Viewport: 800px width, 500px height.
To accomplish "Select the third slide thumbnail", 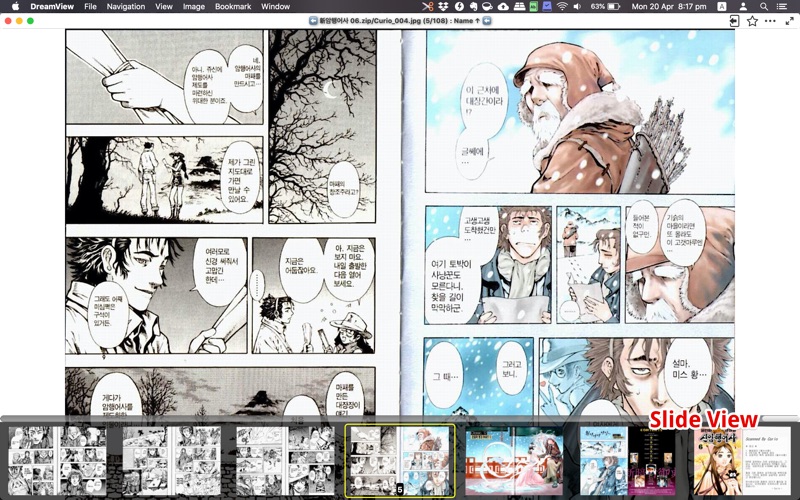I will pyautogui.click(x=285, y=461).
